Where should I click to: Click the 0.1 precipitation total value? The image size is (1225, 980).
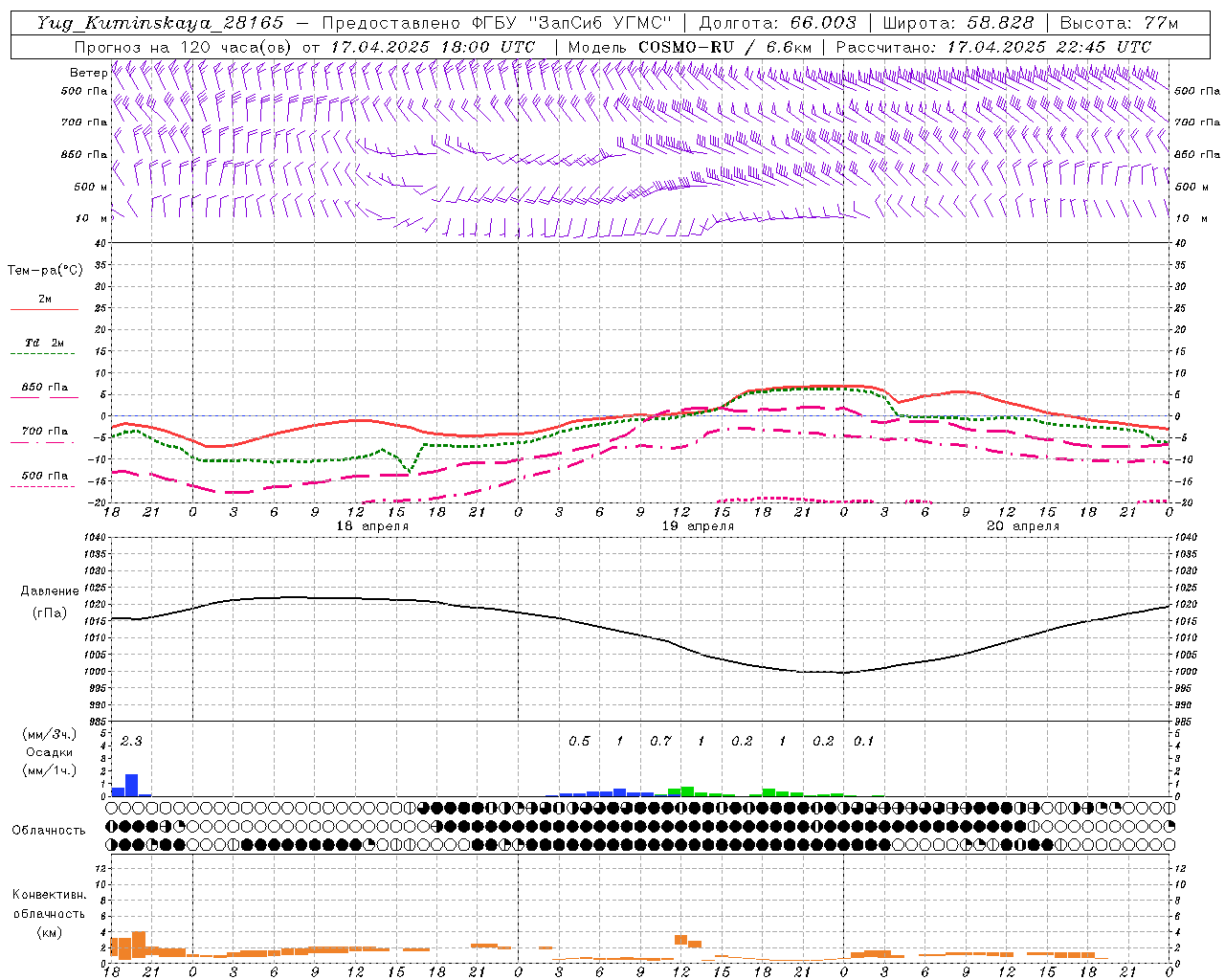point(863,742)
